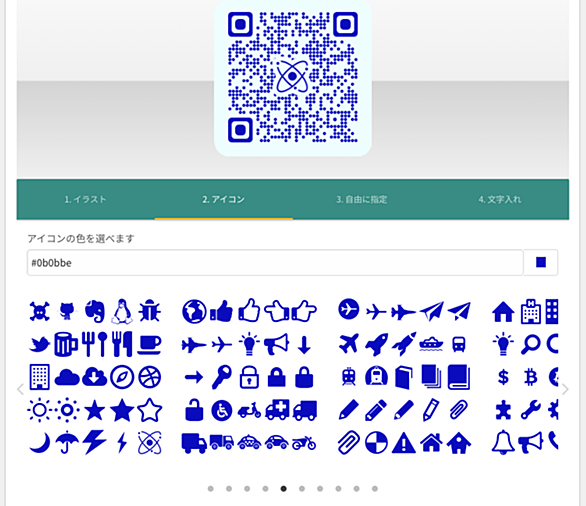The height and width of the screenshot is (506, 586).
Task: Pick the warning triangle icon
Action: pyautogui.click(x=404, y=443)
